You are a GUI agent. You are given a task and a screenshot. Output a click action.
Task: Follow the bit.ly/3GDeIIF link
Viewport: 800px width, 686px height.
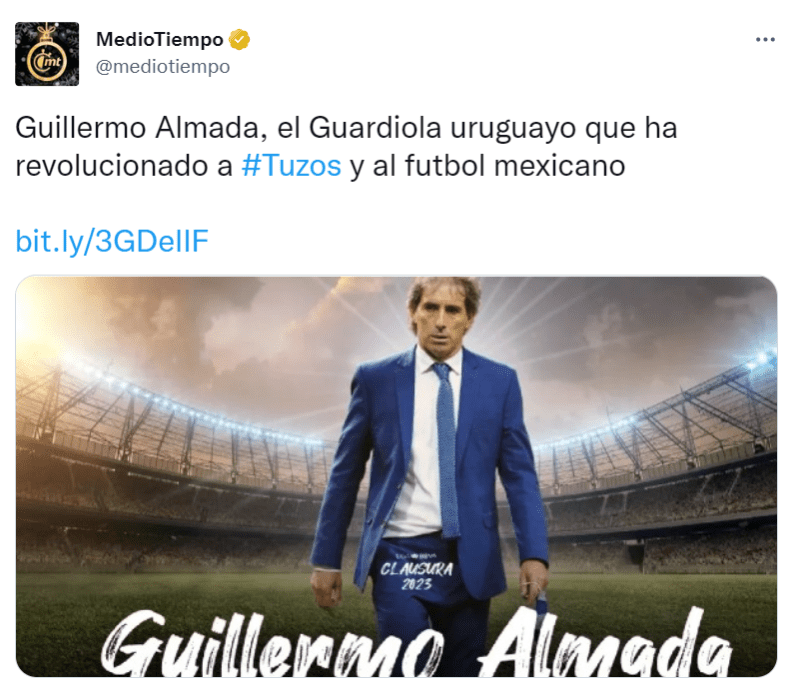[112, 241]
